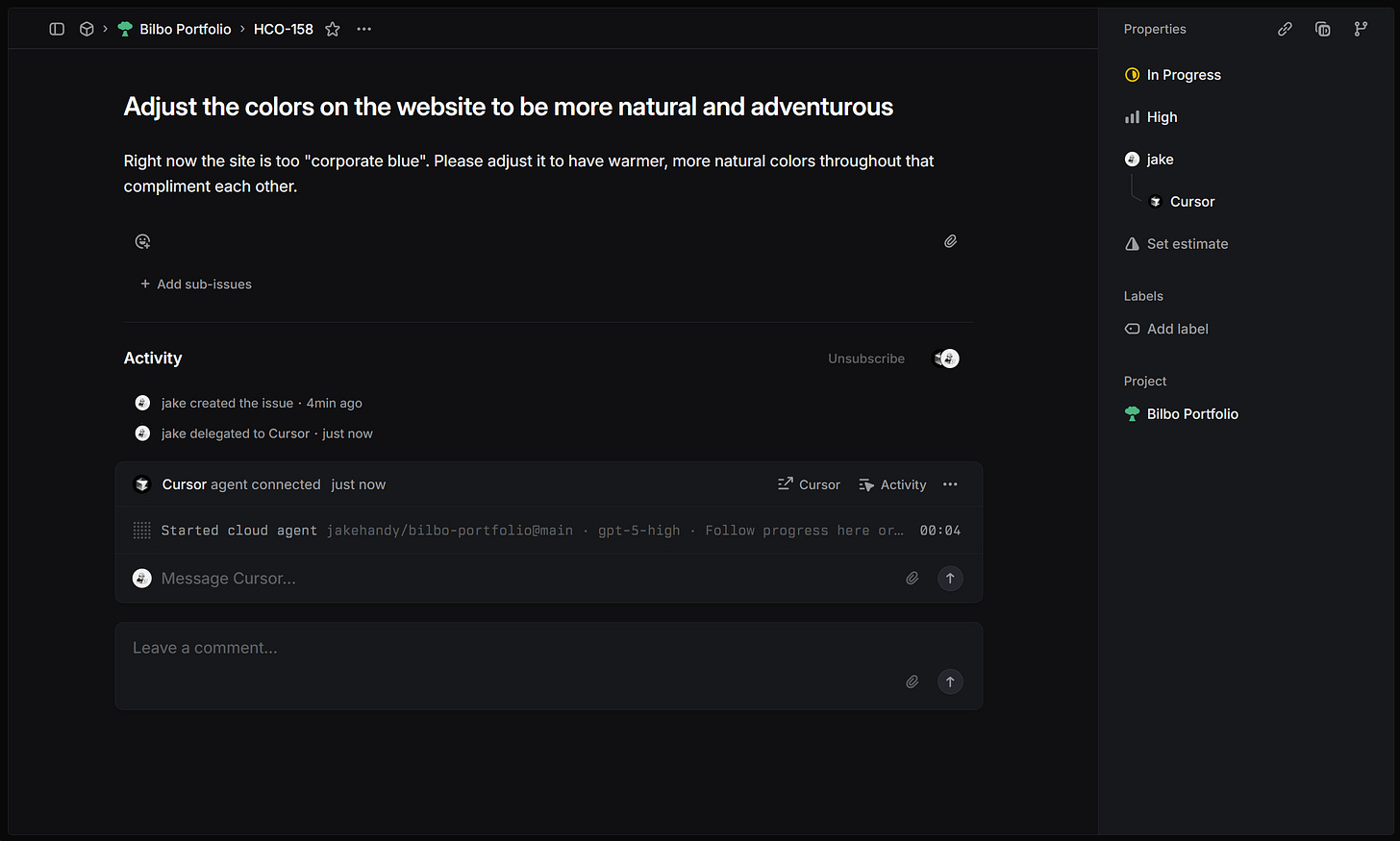Click the High priority bars icon

pyautogui.click(x=1132, y=117)
